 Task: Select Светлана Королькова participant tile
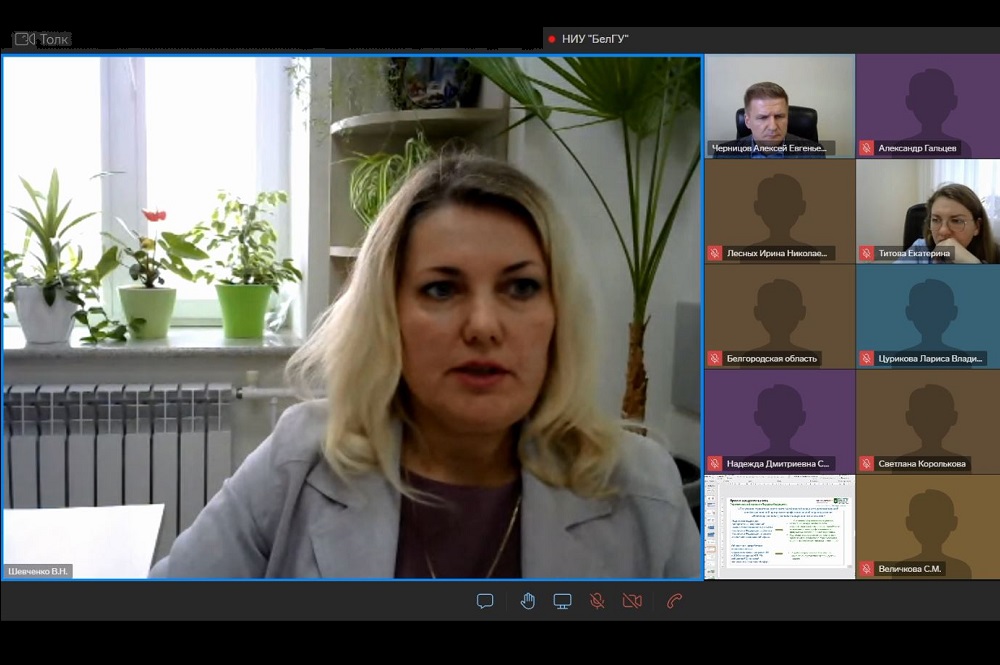coord(928,420)
